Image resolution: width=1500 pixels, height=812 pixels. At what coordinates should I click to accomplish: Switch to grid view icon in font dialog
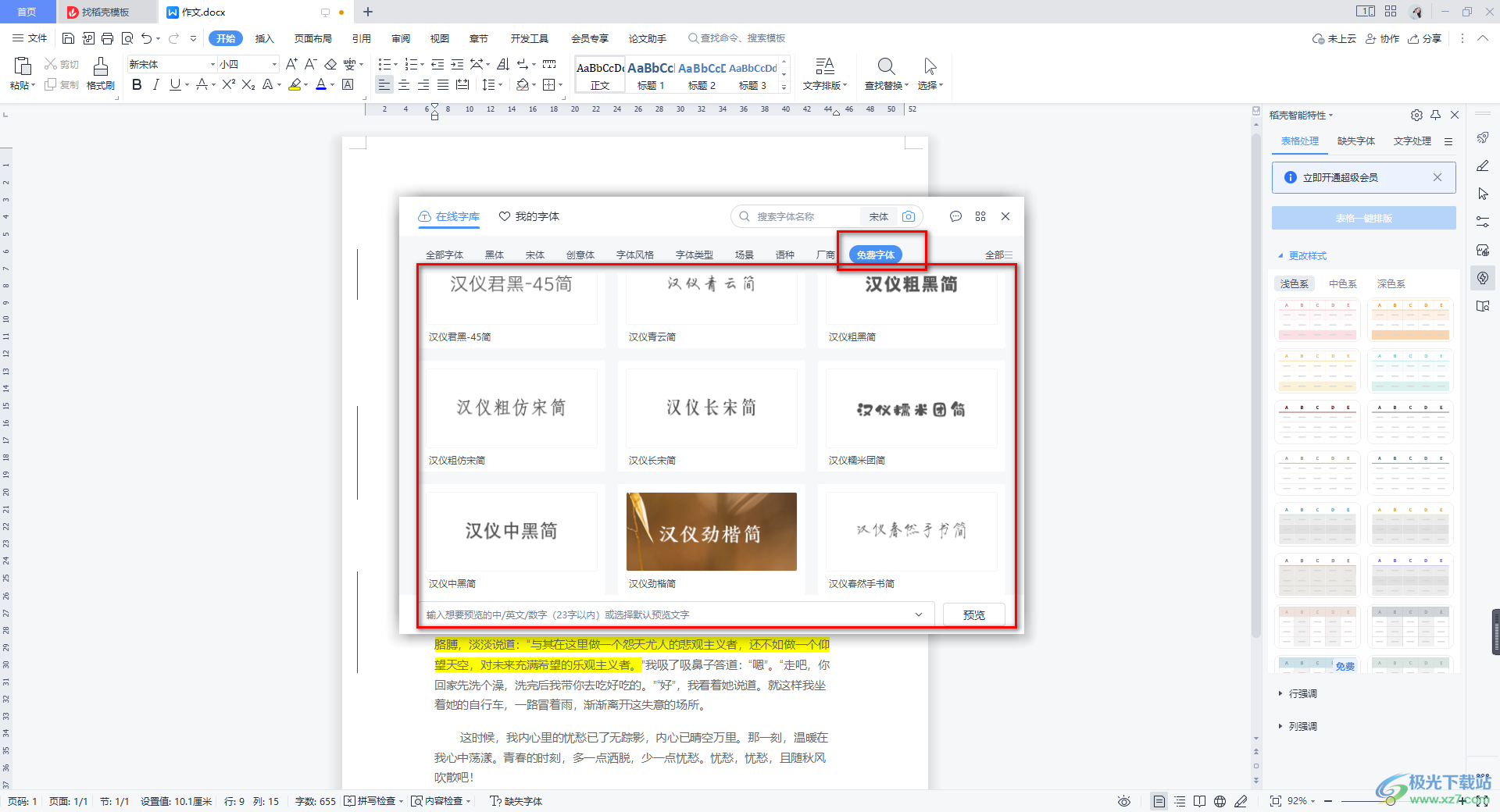pyautogui.click(x=980, y=216)
